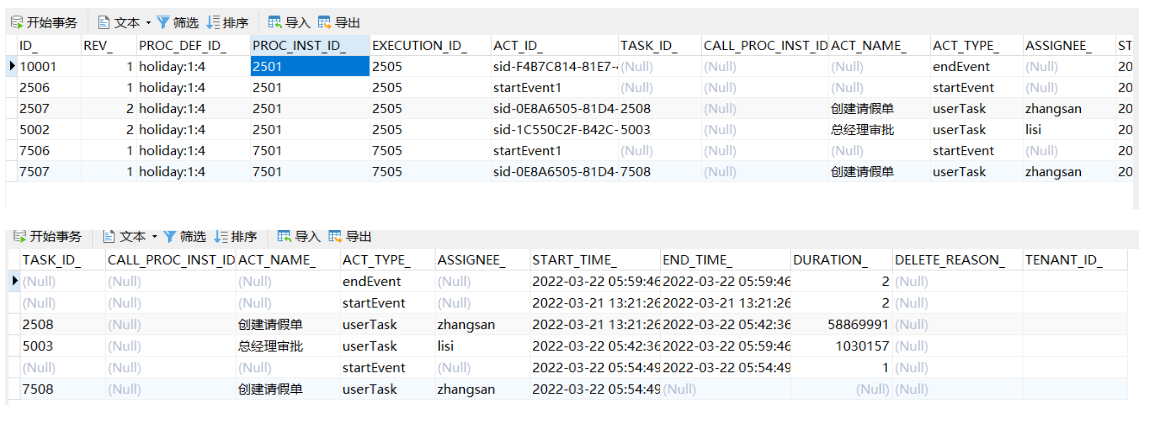Click 排序 sort icon in the lower toolbar

(221, 237)
